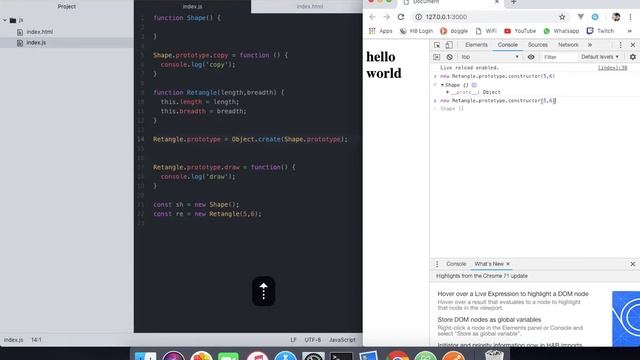Show hidden bookmarks overflow chevron
The height and width of the screenshot is (360, 640).
pos(629,31)
